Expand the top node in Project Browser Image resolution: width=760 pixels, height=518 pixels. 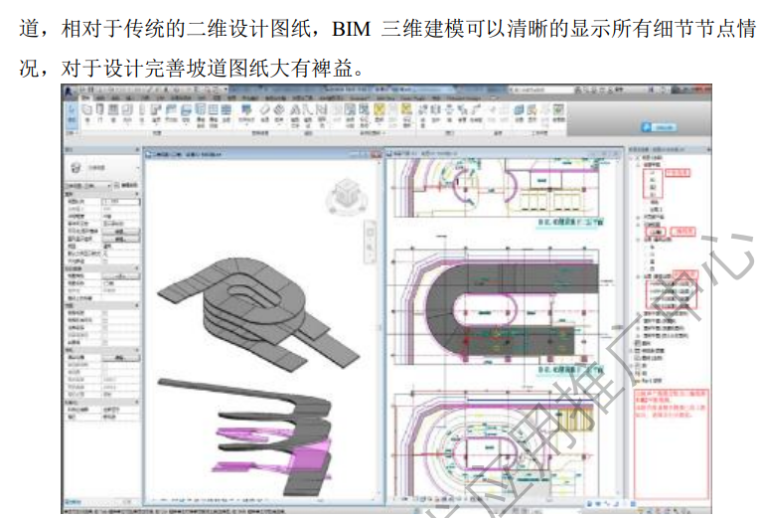(636, 160)
